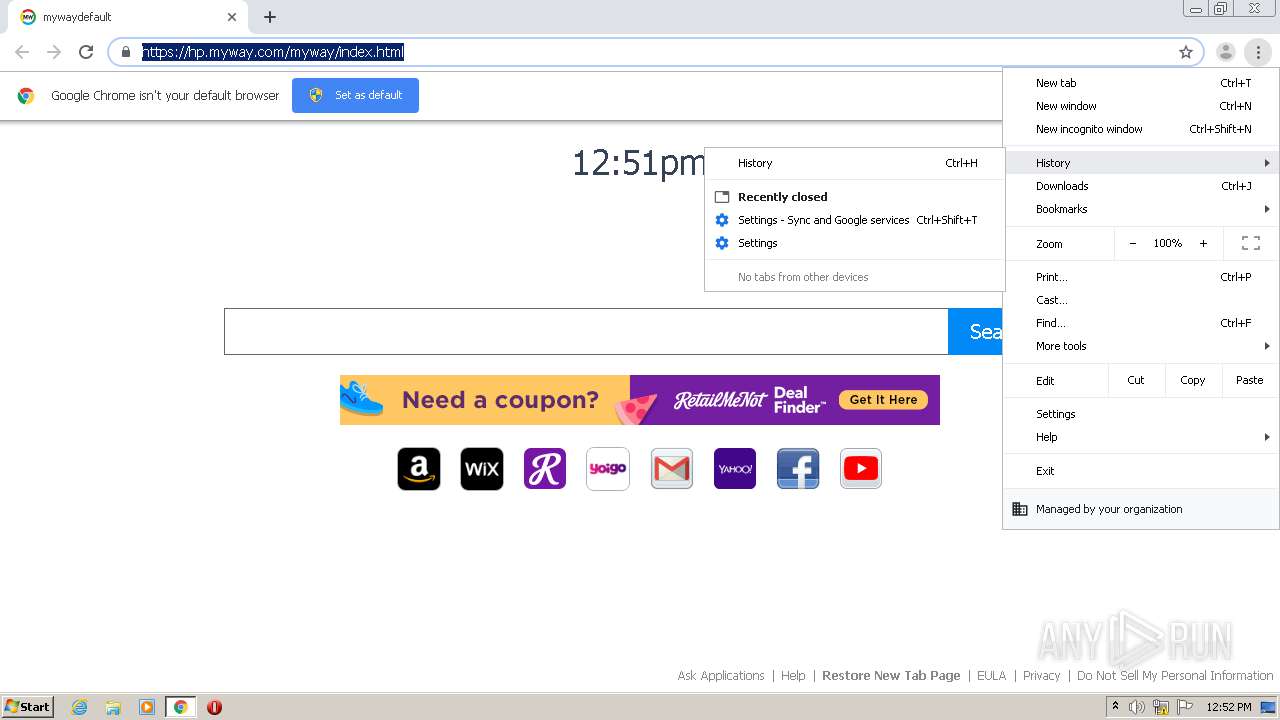Expand the More tools submenu

1141,346
